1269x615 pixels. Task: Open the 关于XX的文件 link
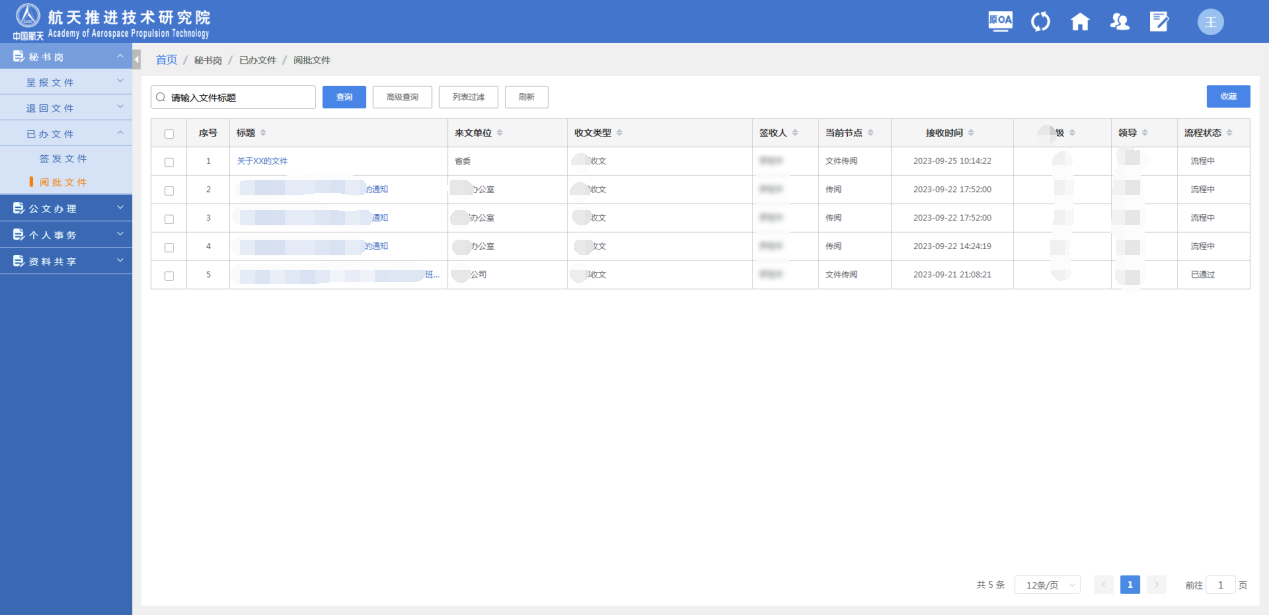[262, 161]
